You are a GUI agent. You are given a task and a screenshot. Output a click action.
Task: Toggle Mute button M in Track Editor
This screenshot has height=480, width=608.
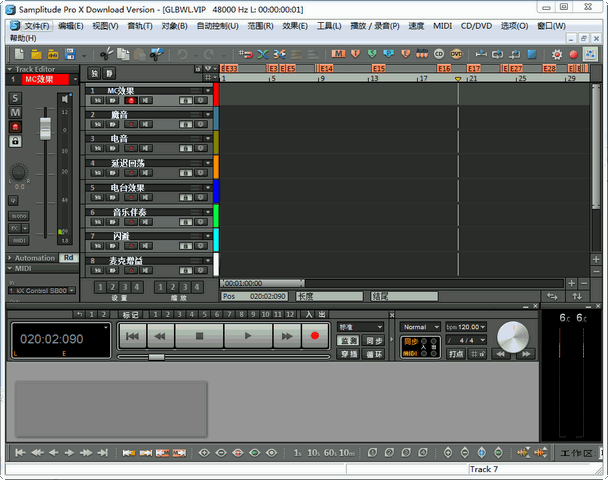[x=15, y=112]
